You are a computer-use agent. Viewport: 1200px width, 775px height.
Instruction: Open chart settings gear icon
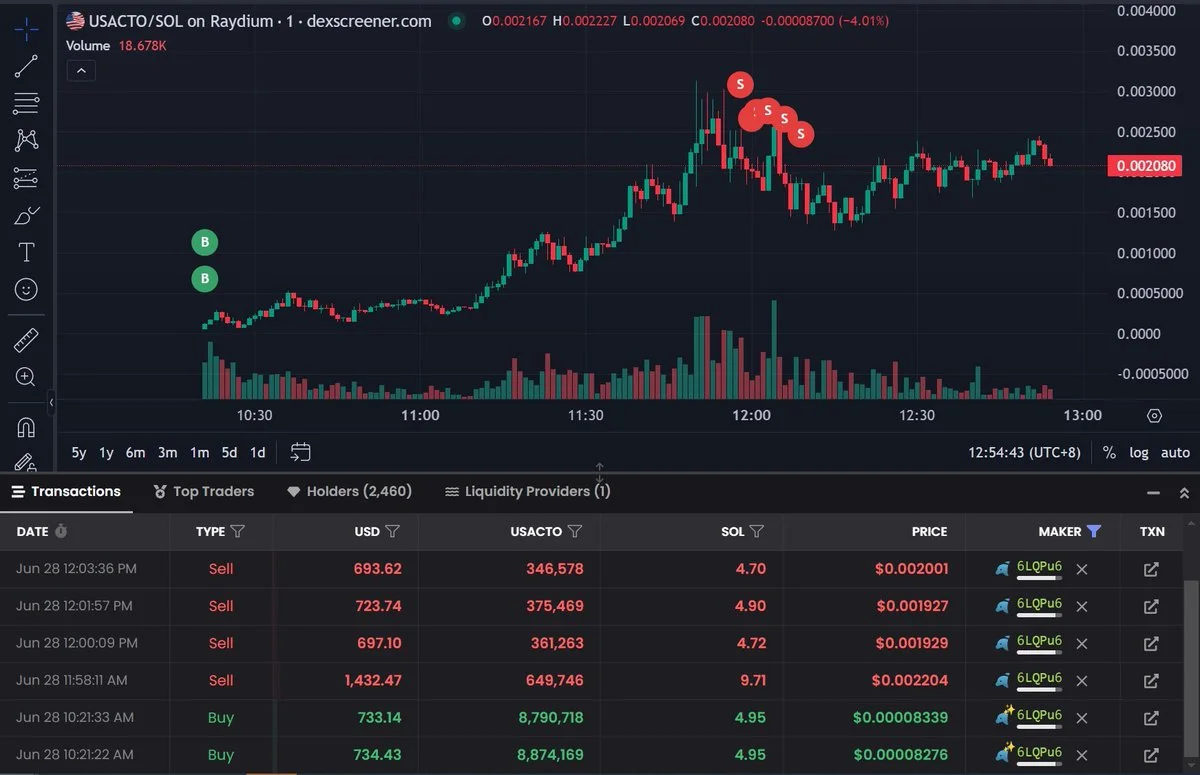(x=1155, y=415)
